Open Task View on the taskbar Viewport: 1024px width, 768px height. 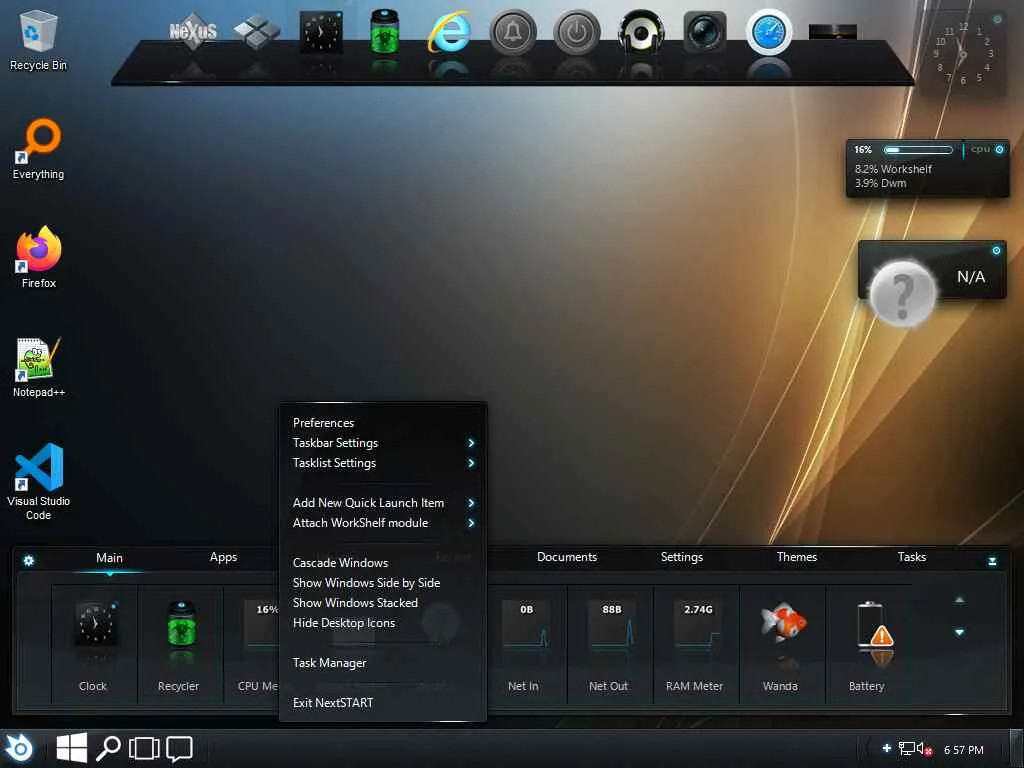click(x=144, y=748)
